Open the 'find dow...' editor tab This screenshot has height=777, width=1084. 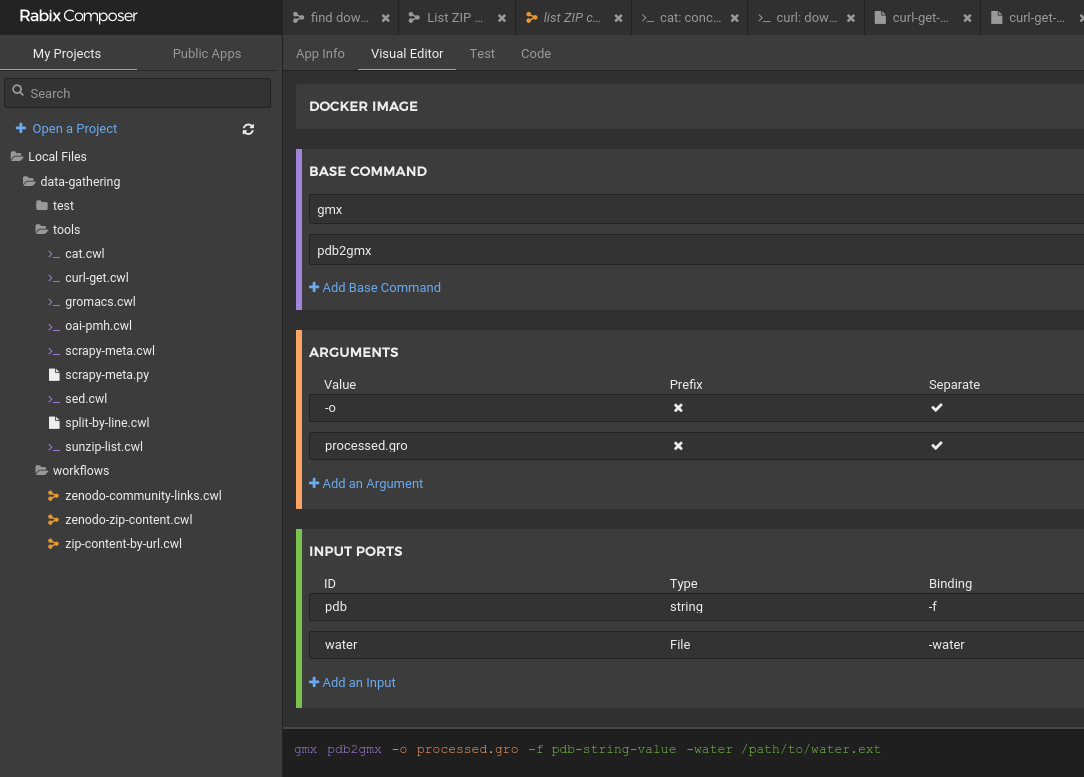(x=339, y=18)
